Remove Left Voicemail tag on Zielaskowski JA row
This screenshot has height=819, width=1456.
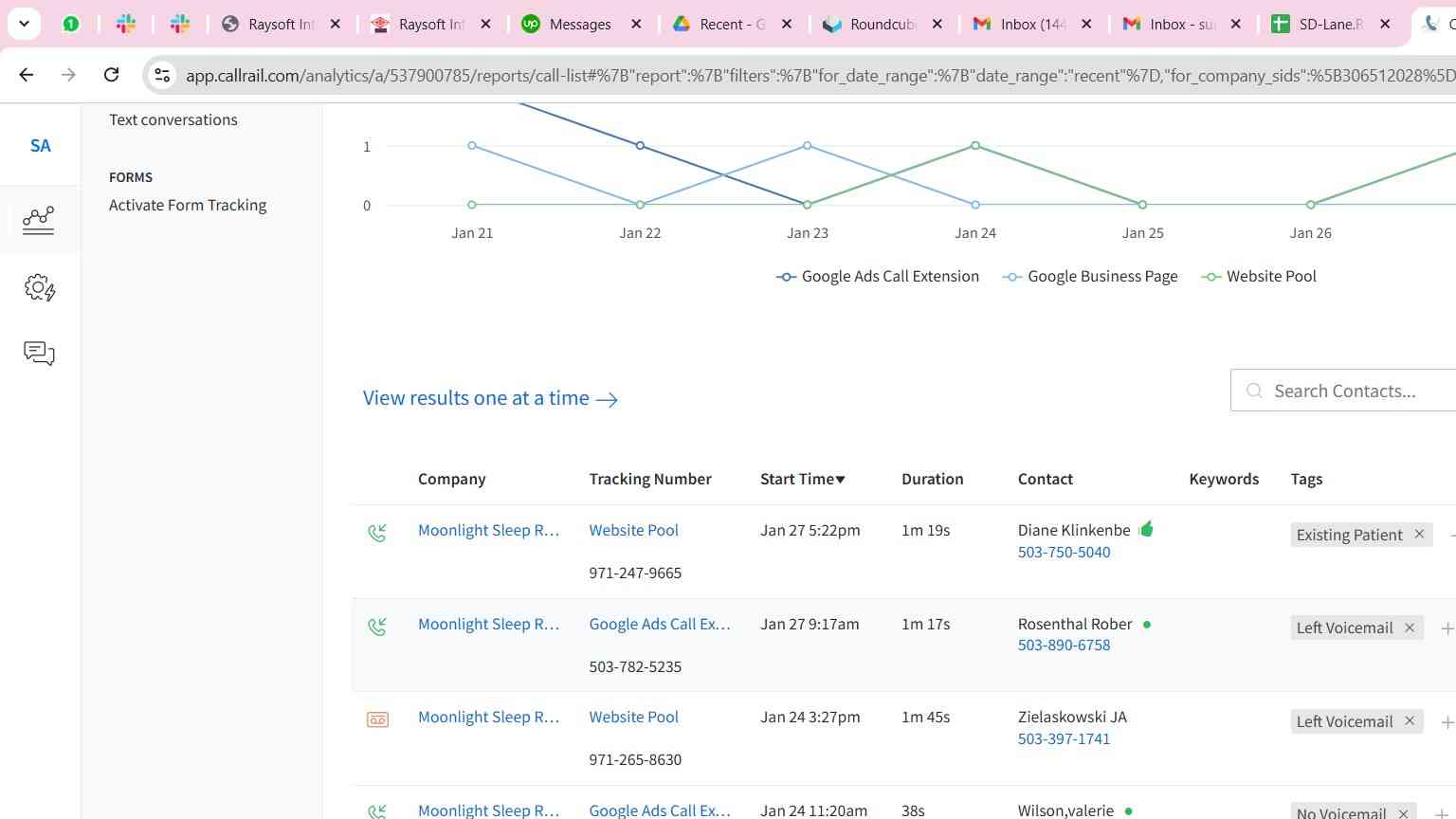click(1410, 721)
